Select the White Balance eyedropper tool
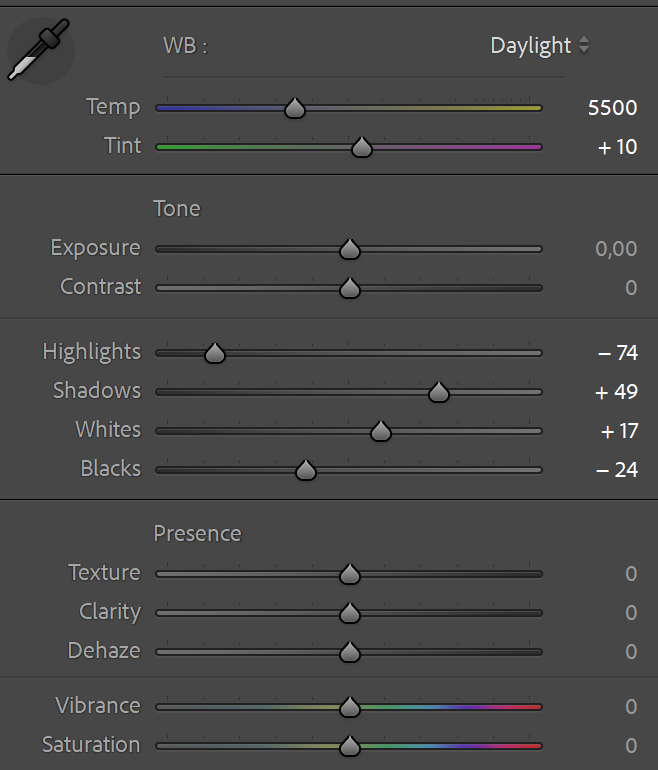 tap(38, 52)
